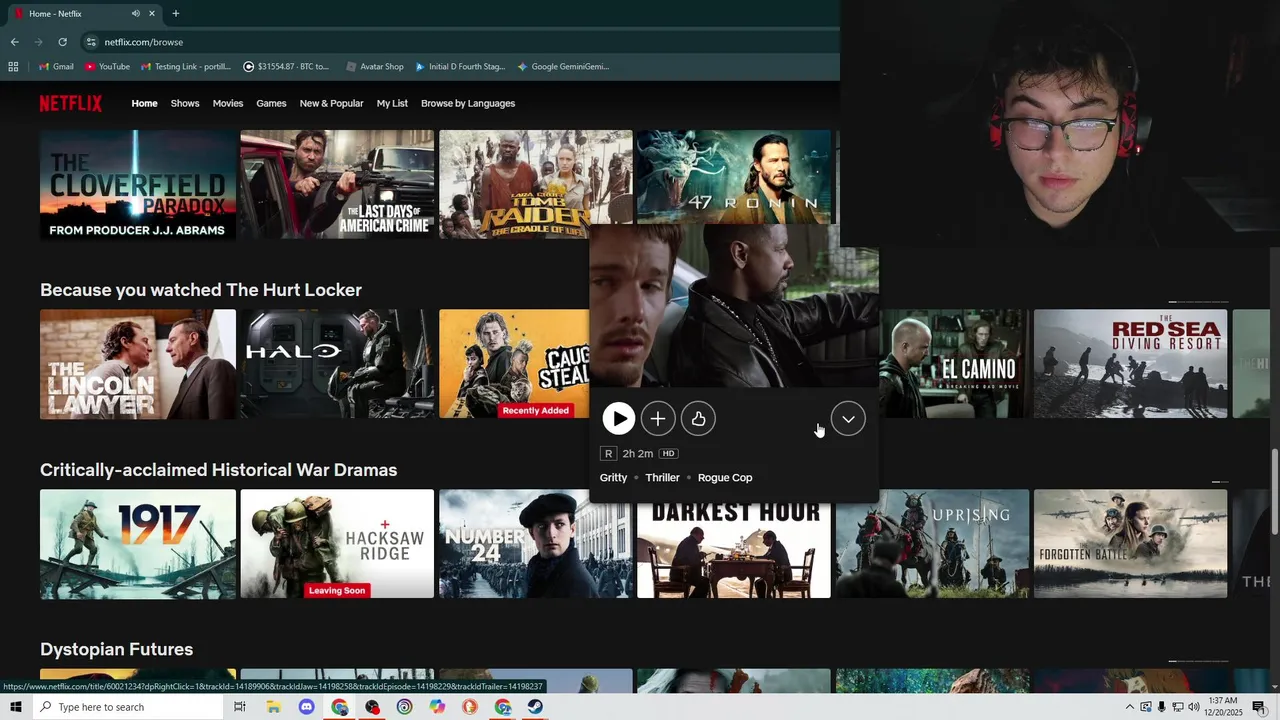Open a new browser tab
The image size is (1280, 720).
coord(176,13)
